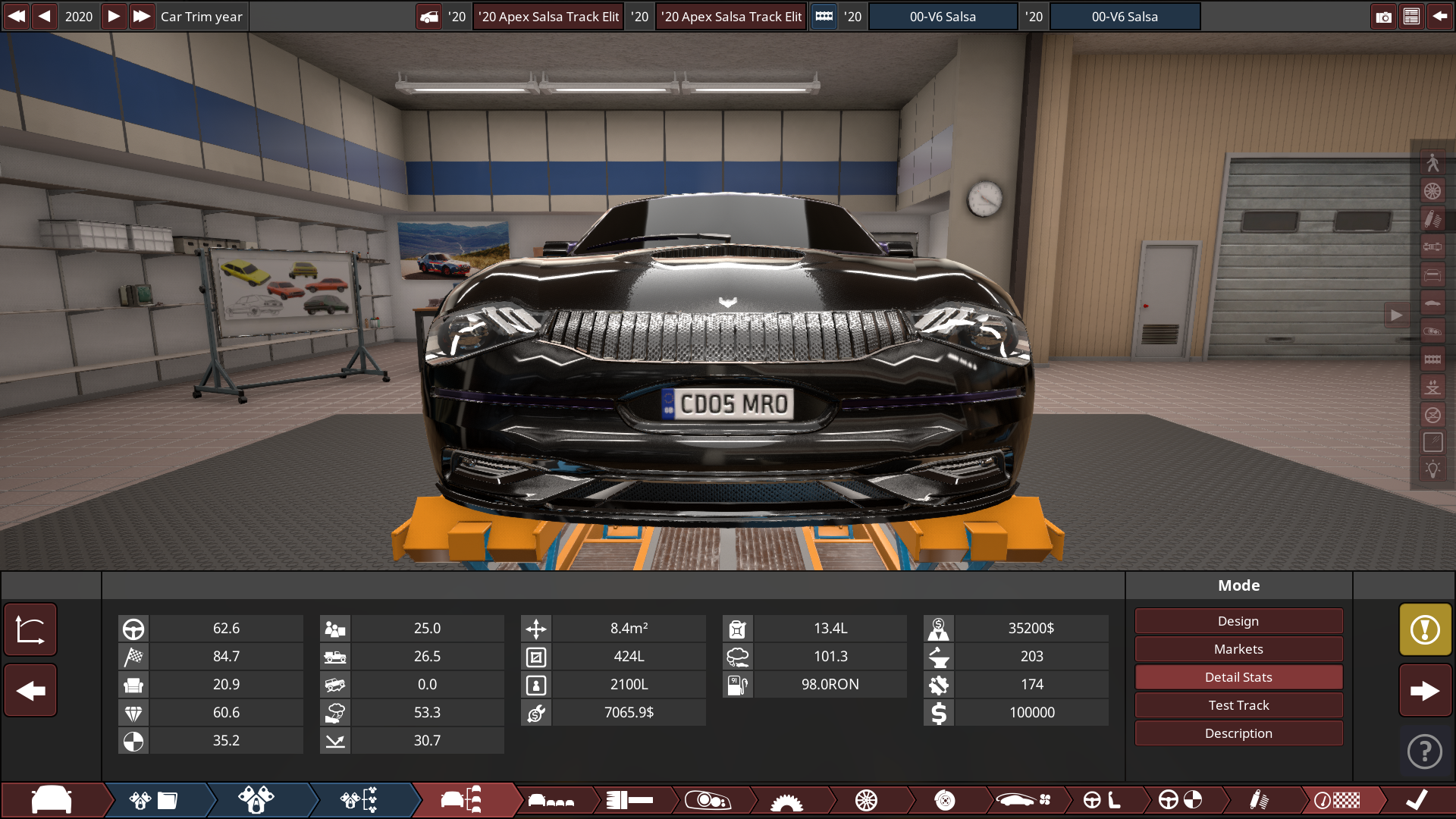Open the Aerodynamics tab with car and fan
The image size is (1456, 819).
(x=1023, y=800)
